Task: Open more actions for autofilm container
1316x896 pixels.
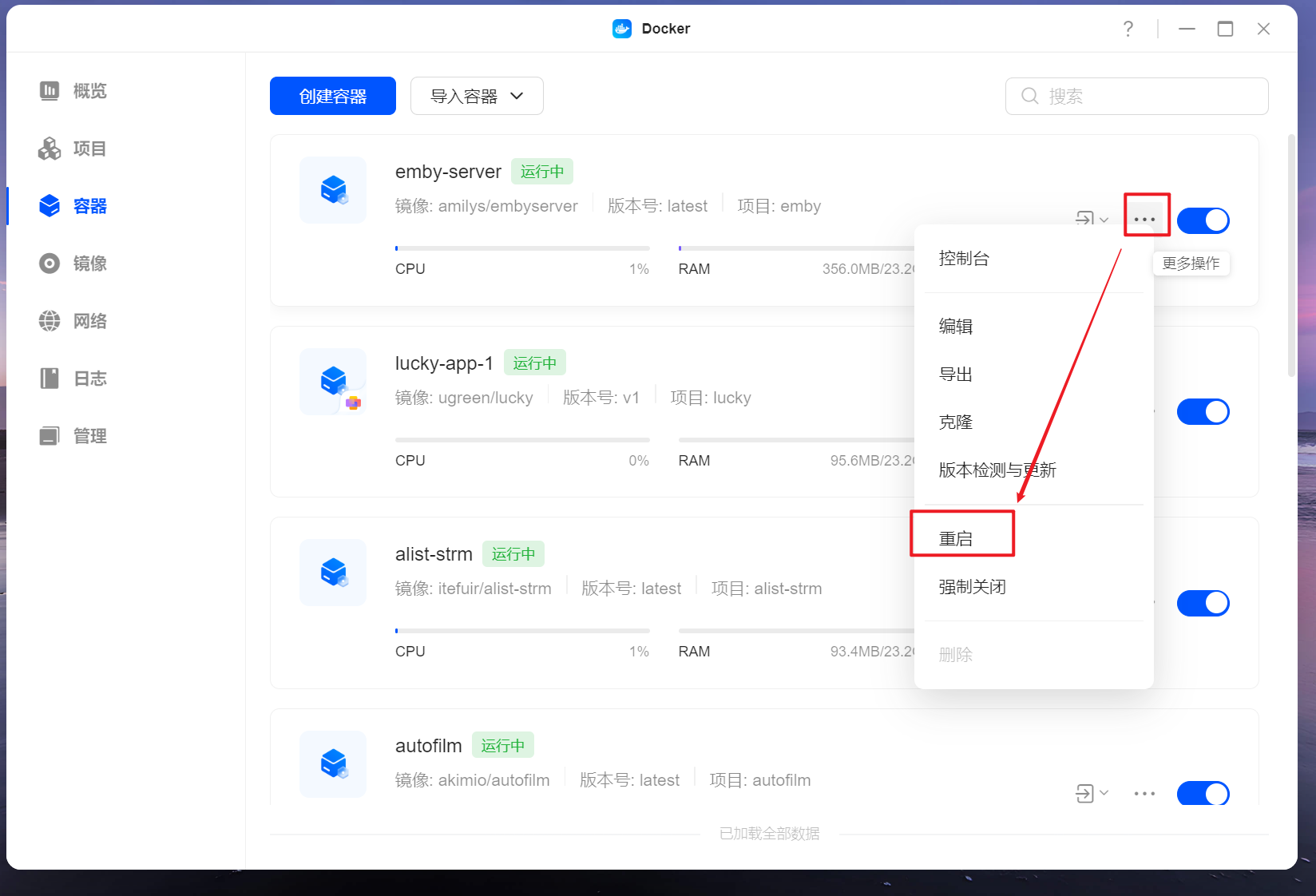Action: tap(1144, 793)
